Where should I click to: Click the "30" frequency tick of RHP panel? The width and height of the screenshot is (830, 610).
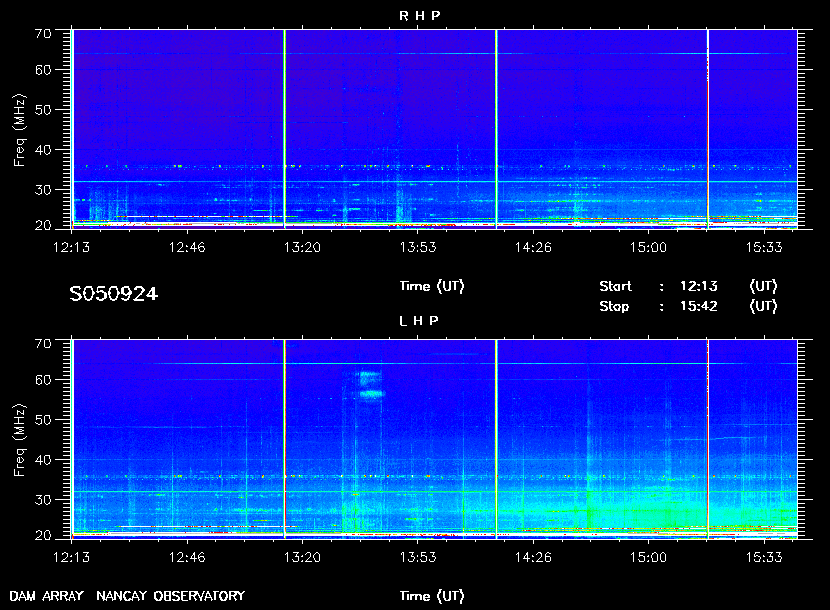pos(43,190)
